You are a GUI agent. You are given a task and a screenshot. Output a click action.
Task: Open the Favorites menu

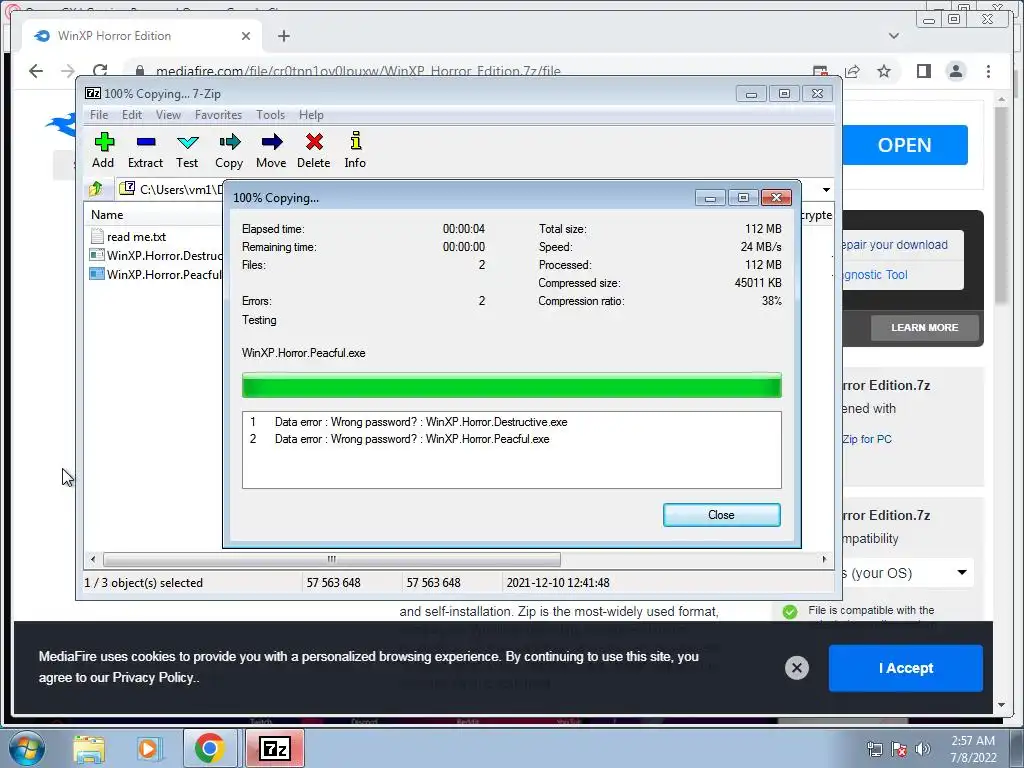coord(218,115)
